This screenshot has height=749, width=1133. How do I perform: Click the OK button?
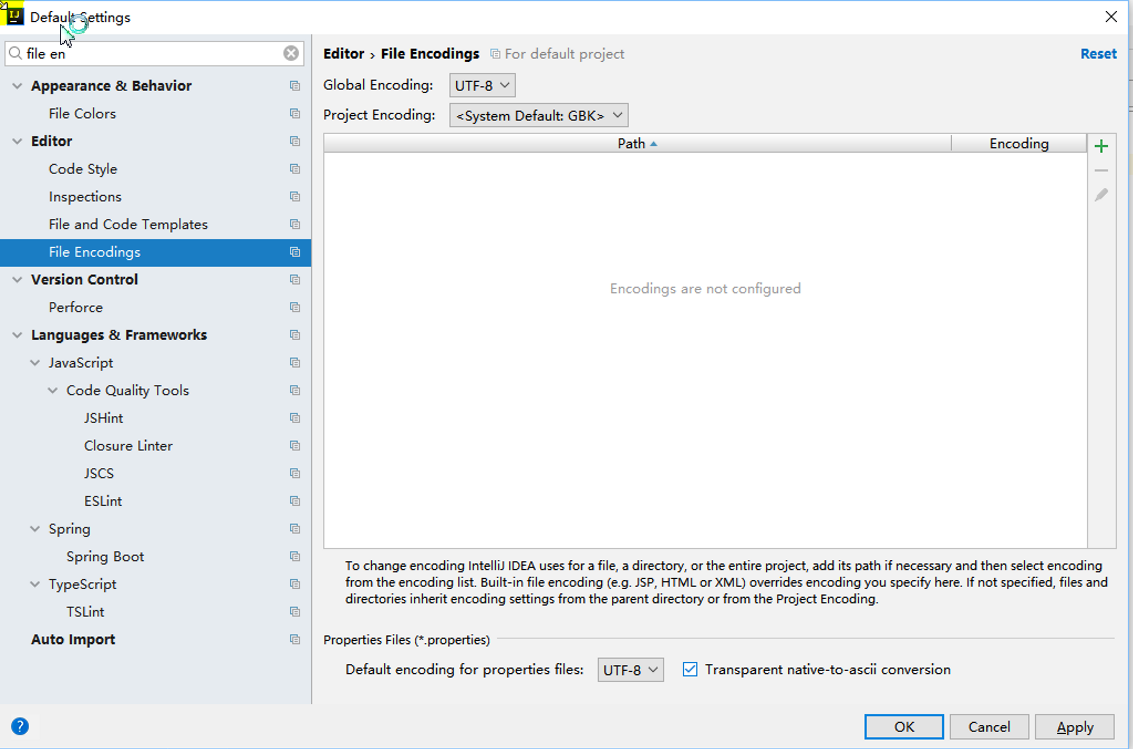click(904, 727)
